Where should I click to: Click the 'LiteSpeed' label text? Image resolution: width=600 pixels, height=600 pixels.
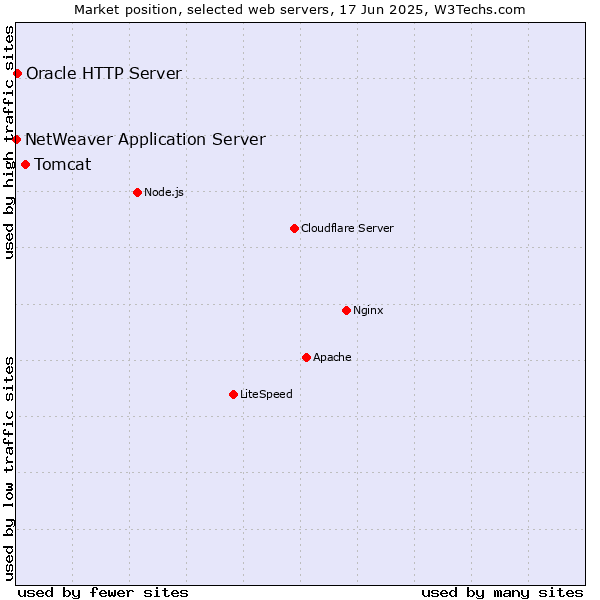pos(266,394)
